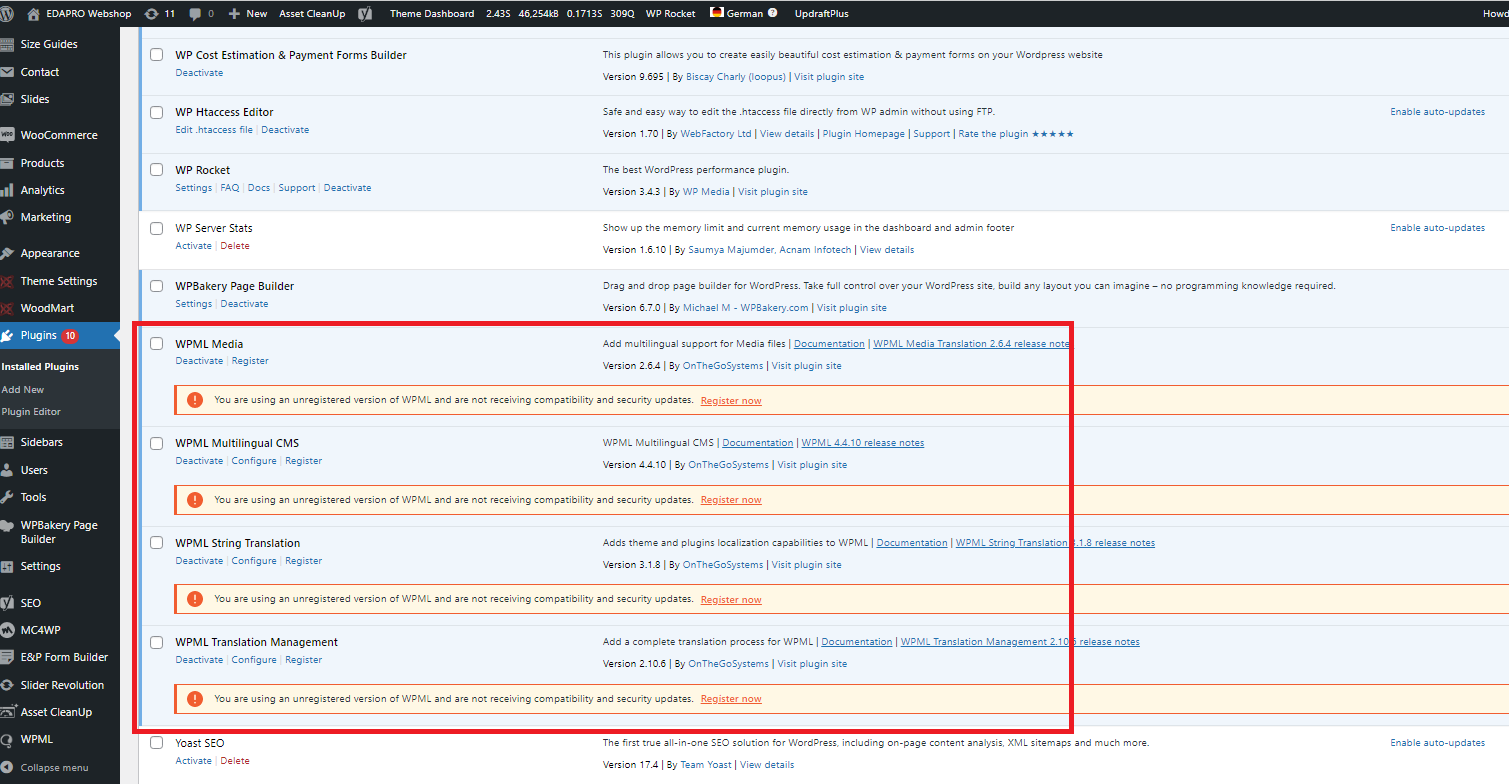Click the SEO Yoast icon in sidebar
The image size is (1509, 784).
click(8, 603)
